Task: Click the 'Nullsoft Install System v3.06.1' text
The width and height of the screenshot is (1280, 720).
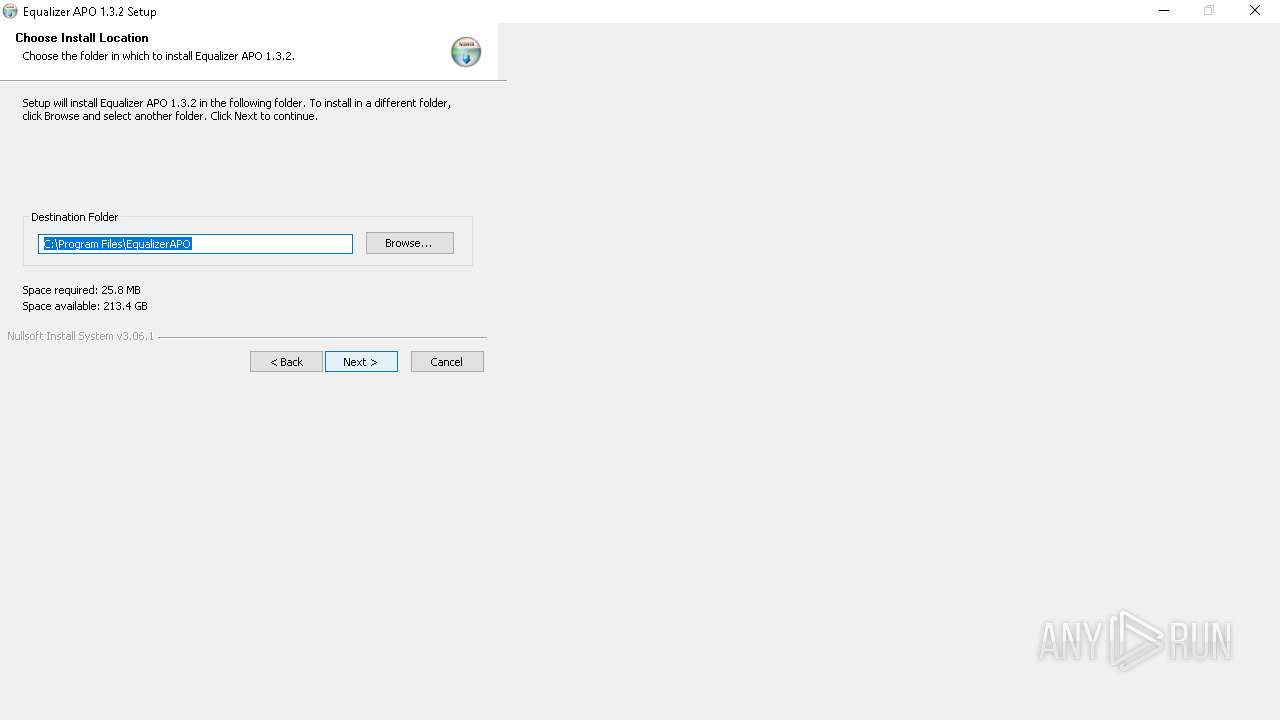Action: point(80,336)
